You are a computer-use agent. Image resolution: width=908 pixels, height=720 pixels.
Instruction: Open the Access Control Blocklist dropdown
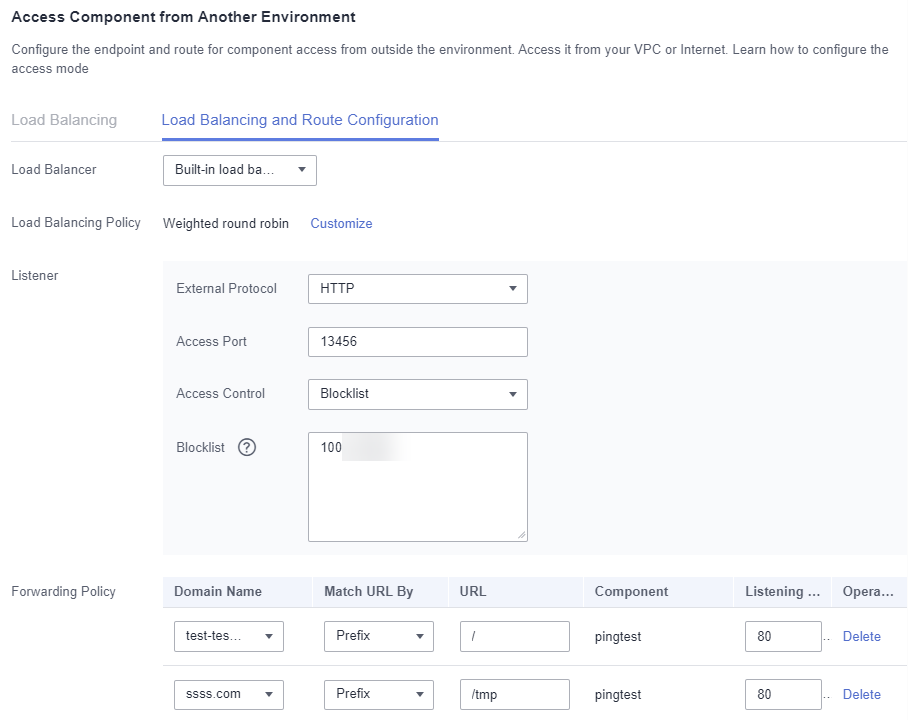click(417, 394)
